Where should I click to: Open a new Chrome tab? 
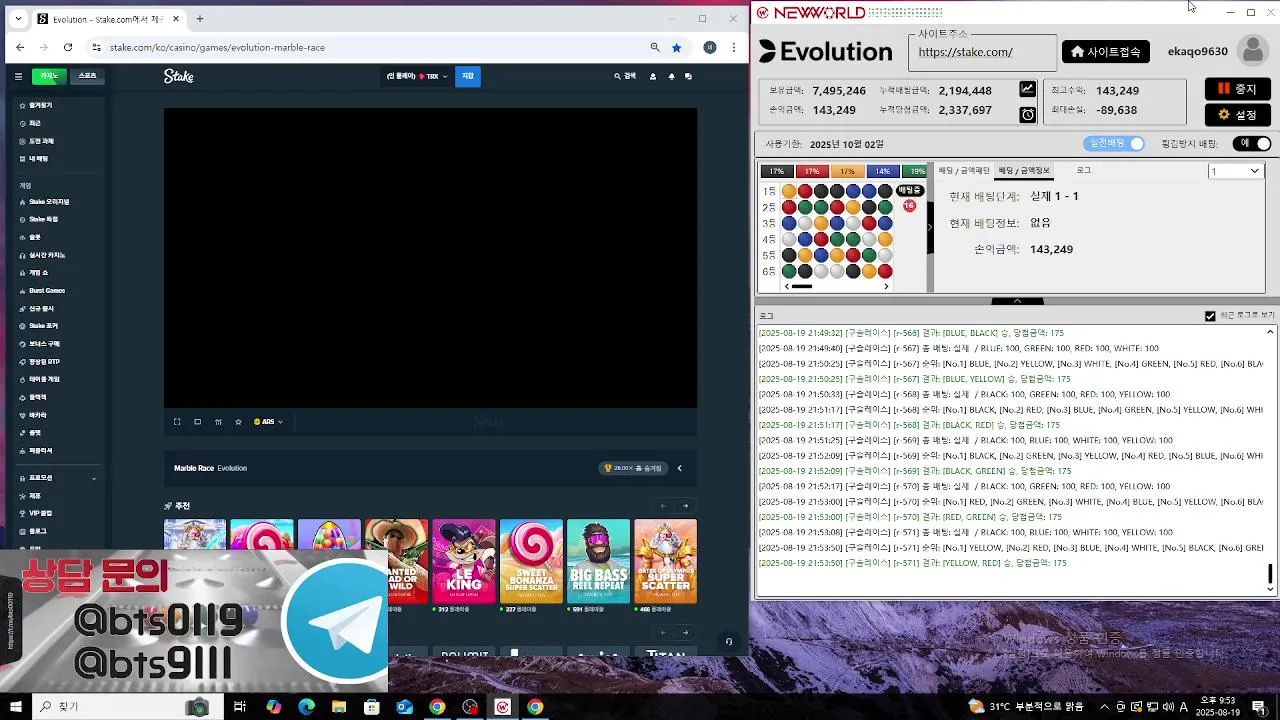(200, 18)
